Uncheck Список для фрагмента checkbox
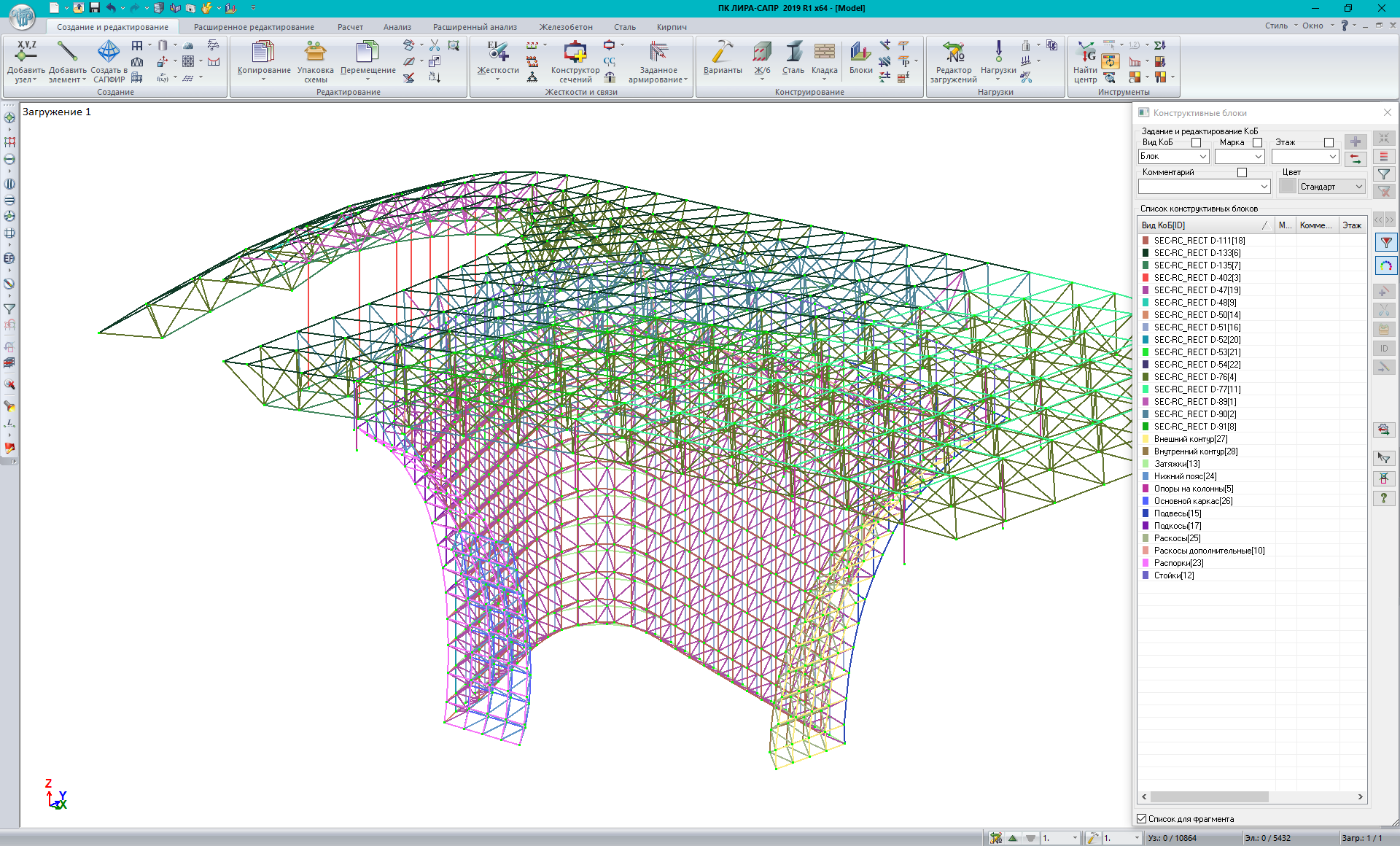This screenshot has width=1400, height=846. 1142,819
